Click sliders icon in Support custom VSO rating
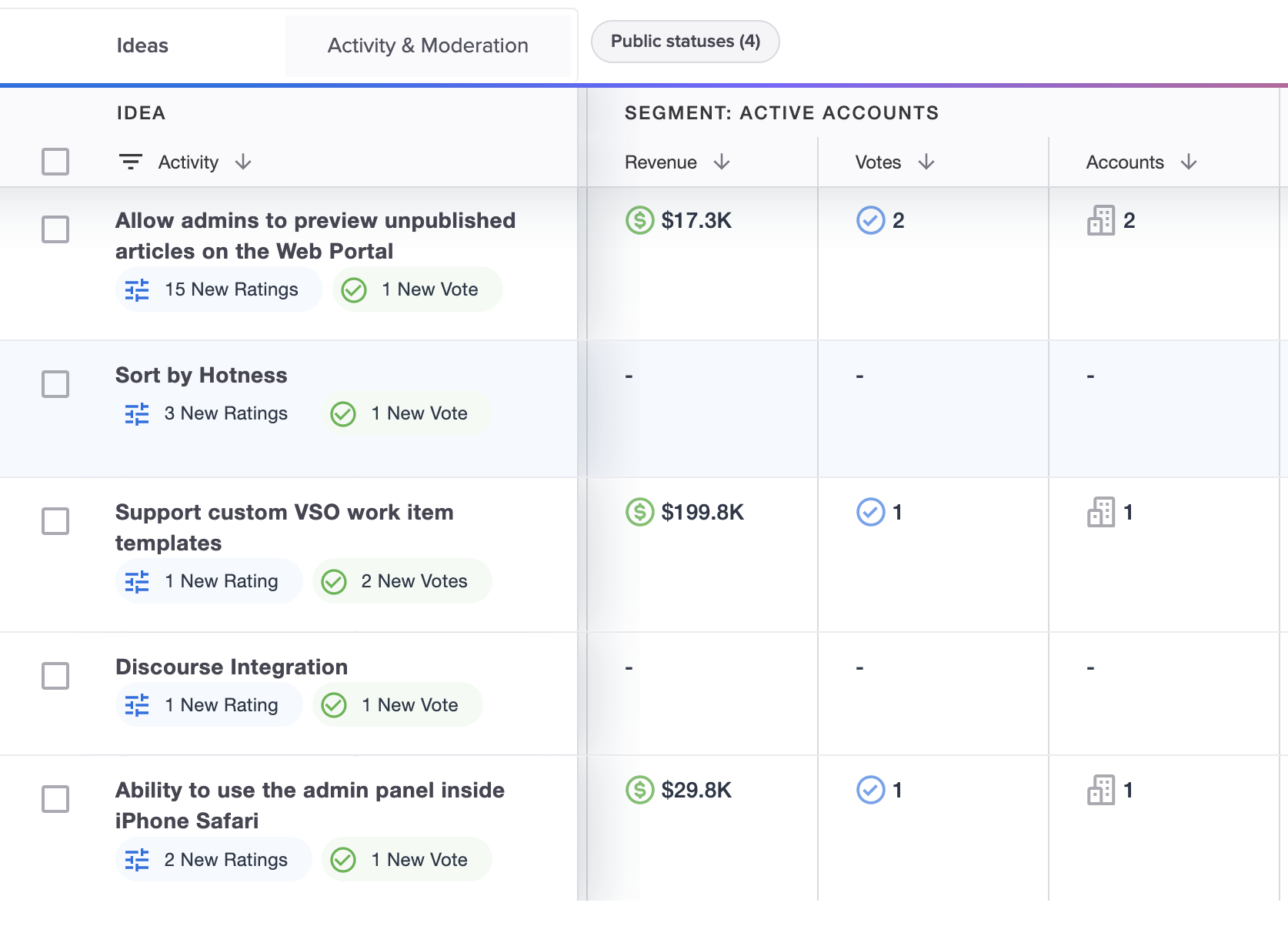The width and height of the screenshot is (1288, 933). click(x=137, y=582)
